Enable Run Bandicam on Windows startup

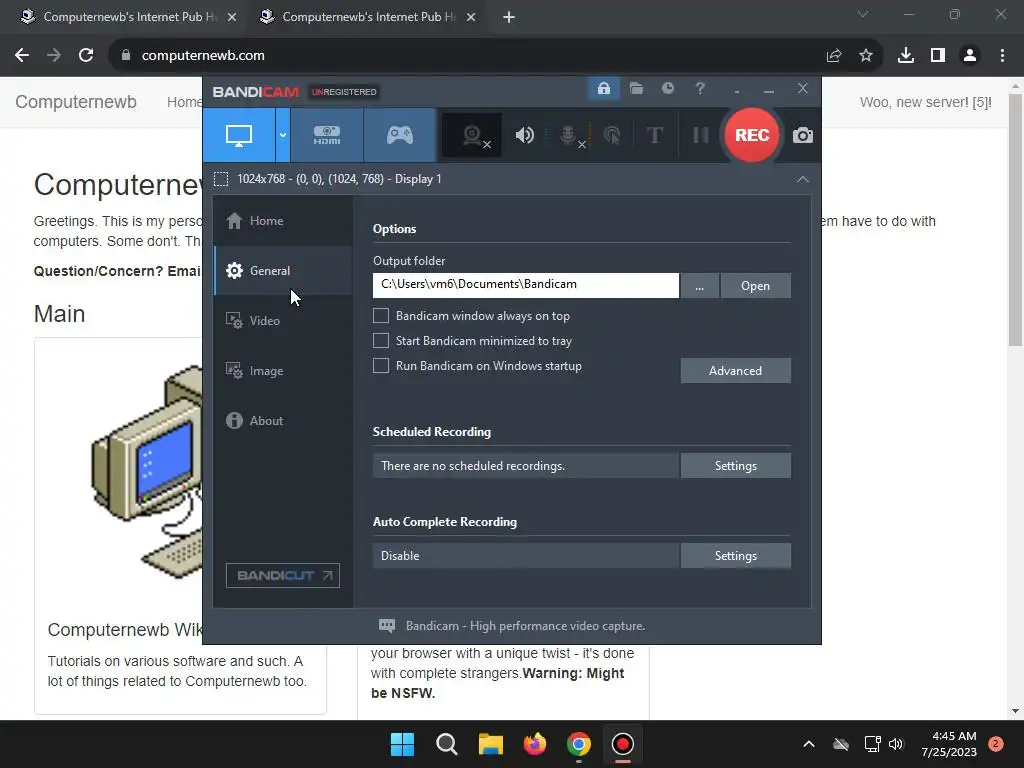pos(381,366)
